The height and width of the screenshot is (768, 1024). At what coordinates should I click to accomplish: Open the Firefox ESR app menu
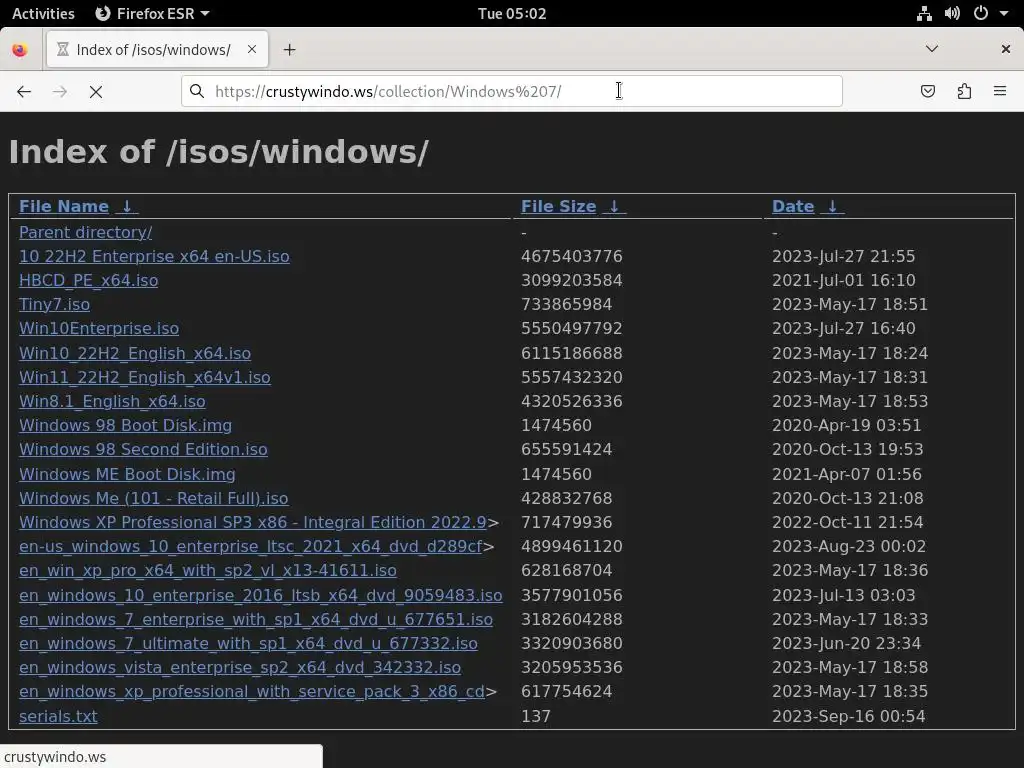point(152,13)
